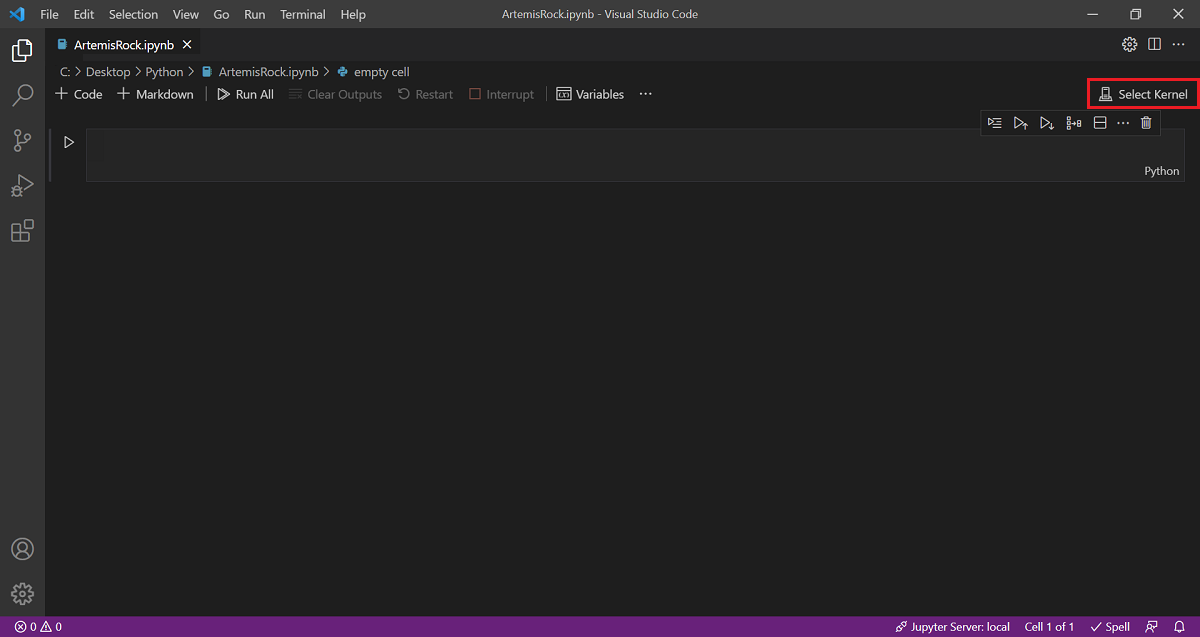This screenshot has width=1200, height=637.
Task: Add a new Code cell
Action: [79, 94]
